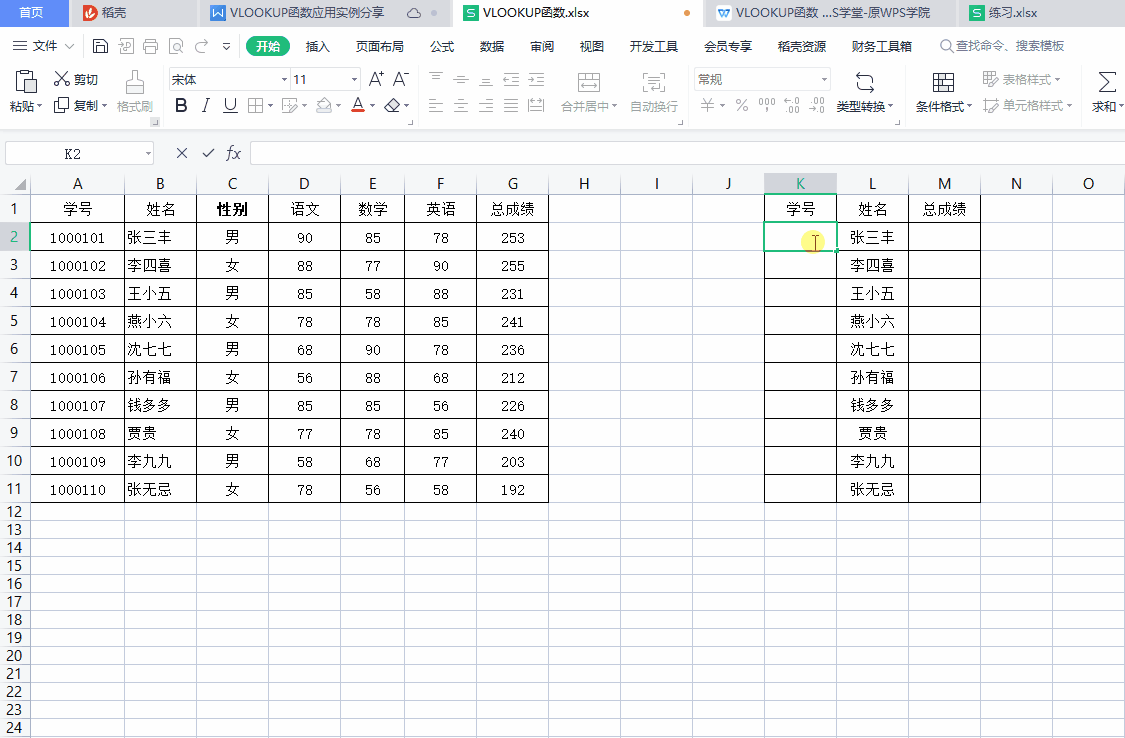
Task: Click the red font color swatch button
Action: 358,106
